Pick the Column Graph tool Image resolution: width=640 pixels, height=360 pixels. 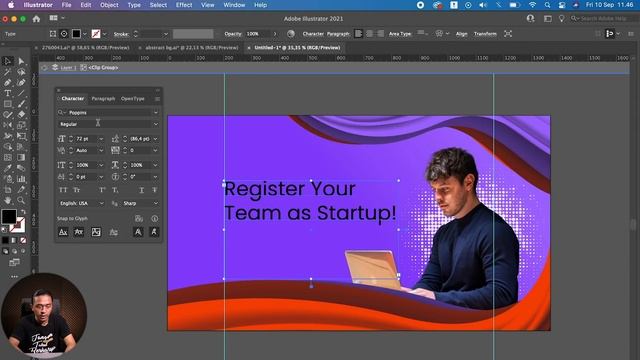click(21, 178)
